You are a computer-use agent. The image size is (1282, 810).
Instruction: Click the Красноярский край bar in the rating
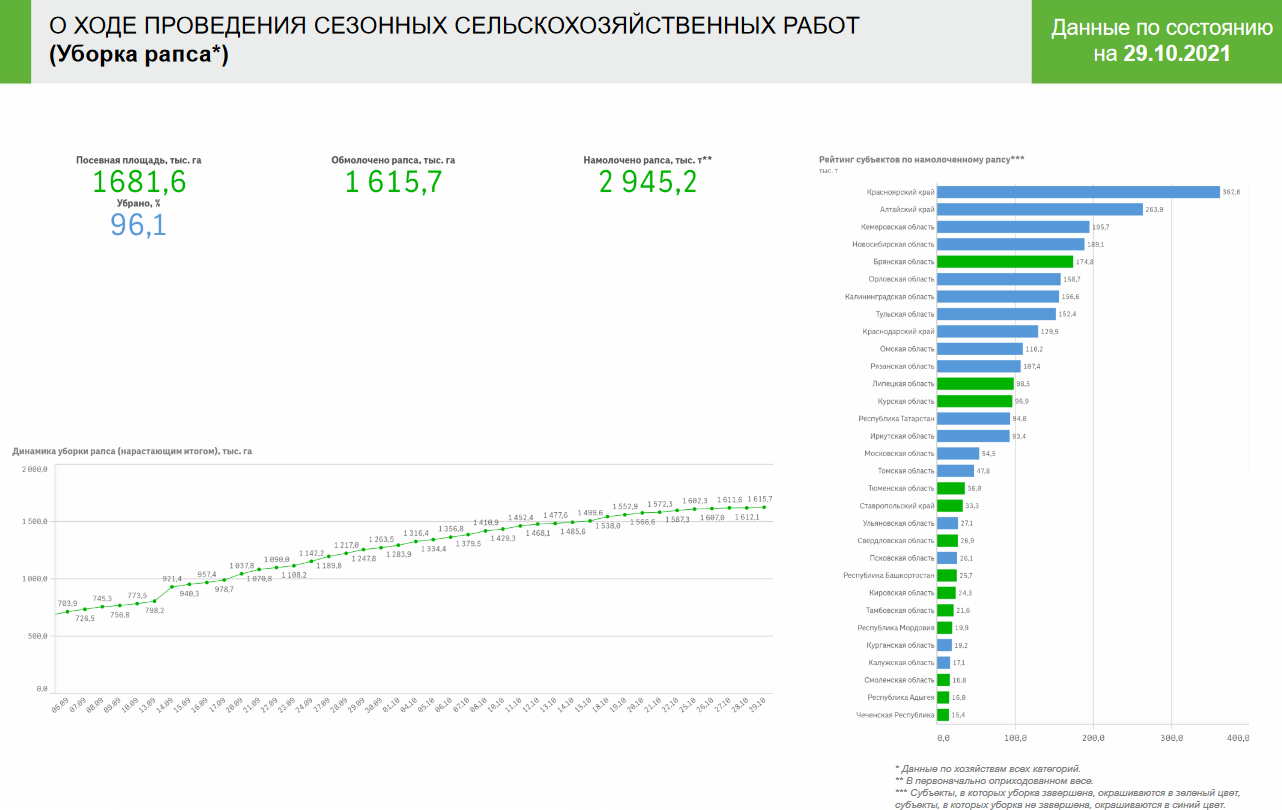1078,192
